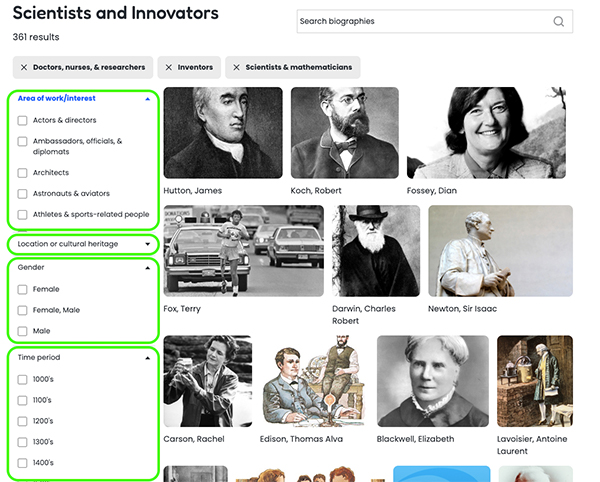Follow the Lavoisier, Antoine Laurent name link
Viewport: 600px width, 482px height.
(x=532, y=445)
